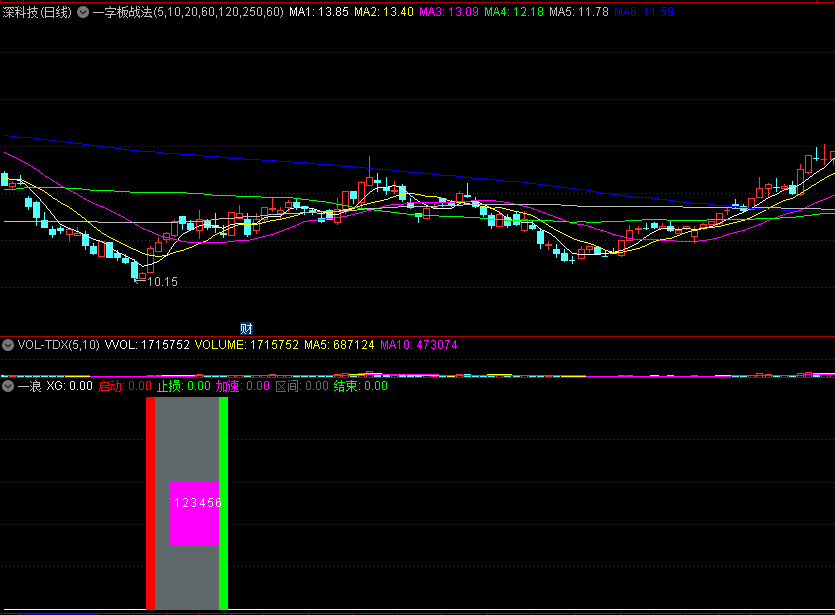Select the green 结束: 0.00 label
The width and height of the screenshot is (835, 615).
[361, 386]
